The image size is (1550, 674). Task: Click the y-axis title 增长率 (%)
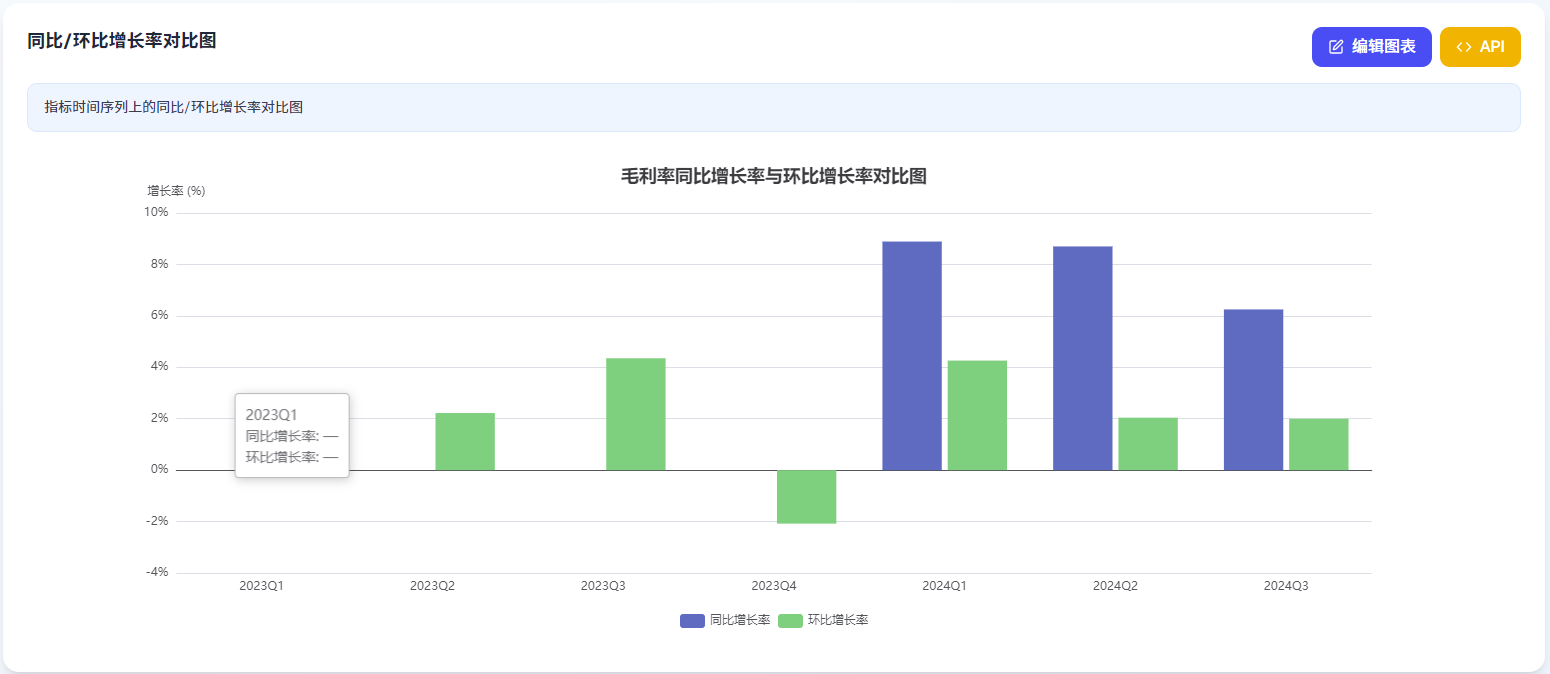tap(176, 191)
